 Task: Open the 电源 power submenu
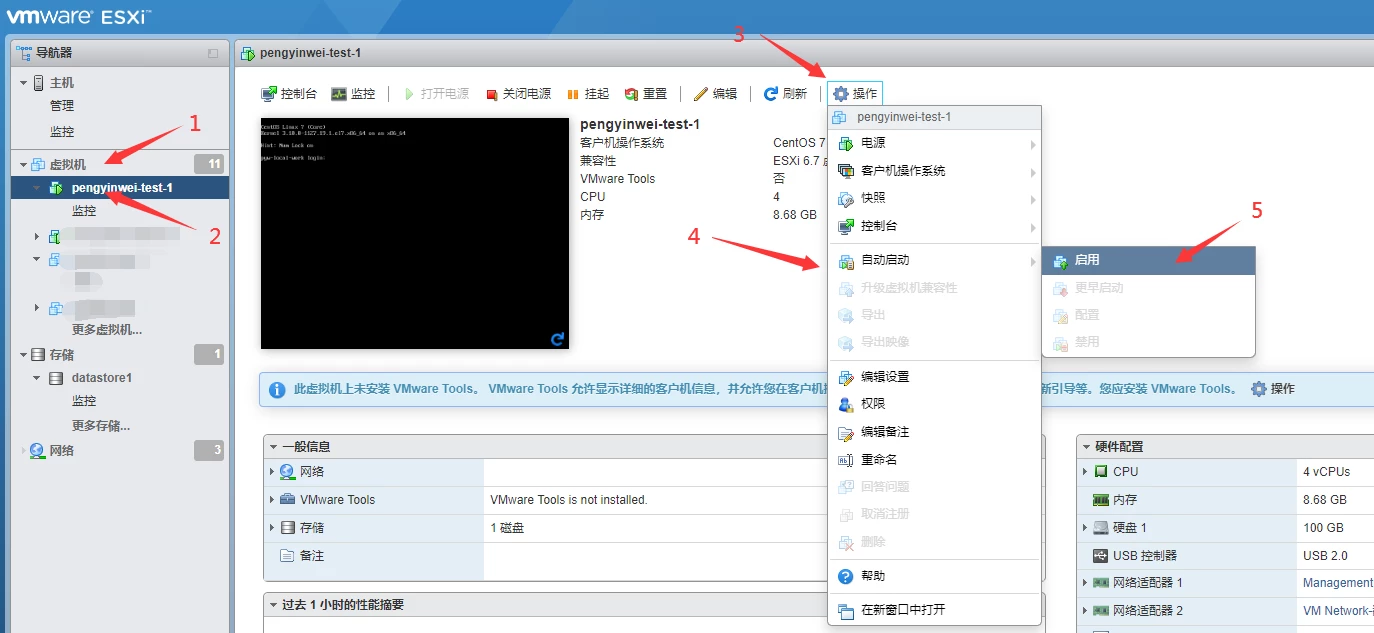click(x=935, y=144)
